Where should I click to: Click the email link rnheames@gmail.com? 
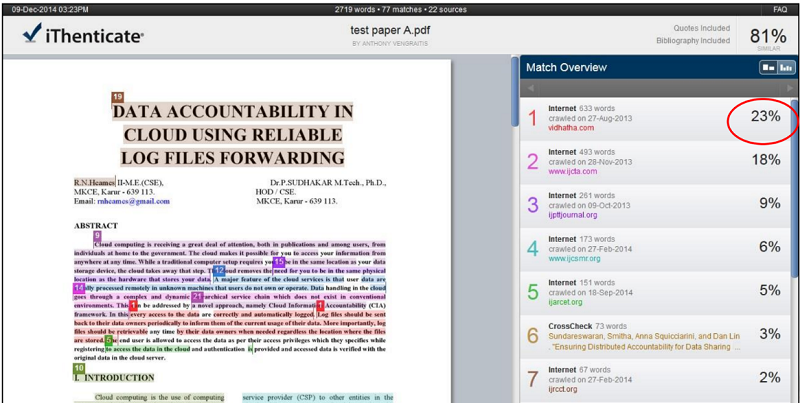(133, 201)
